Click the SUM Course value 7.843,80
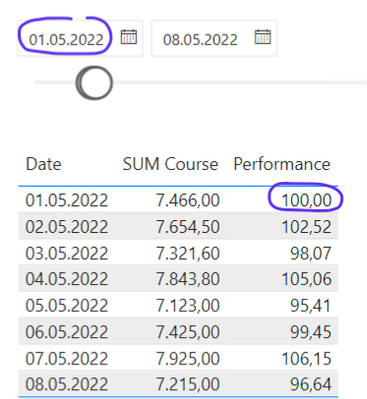Viewport: 367px width, 399px height. [188, 279]
